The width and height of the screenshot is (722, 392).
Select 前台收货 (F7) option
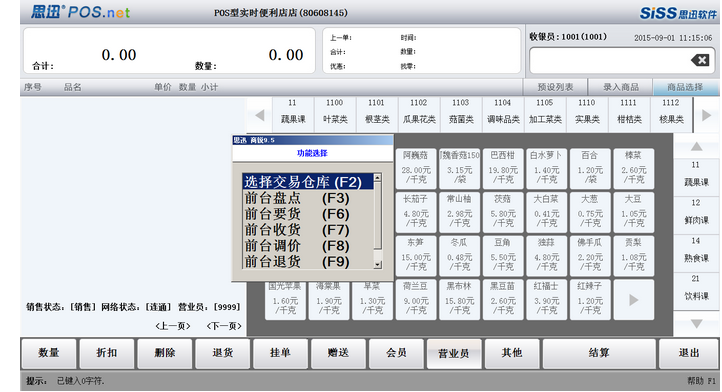[308, 229]
